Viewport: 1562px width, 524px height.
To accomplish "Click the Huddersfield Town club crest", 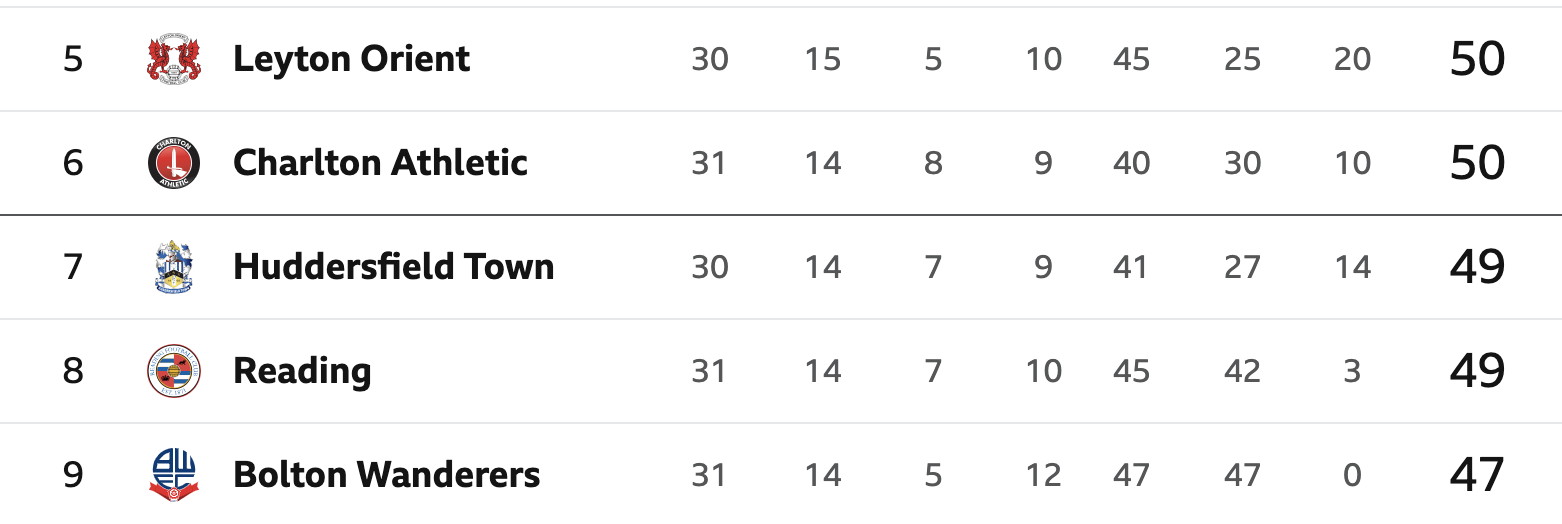I will [x=174, y=267].
